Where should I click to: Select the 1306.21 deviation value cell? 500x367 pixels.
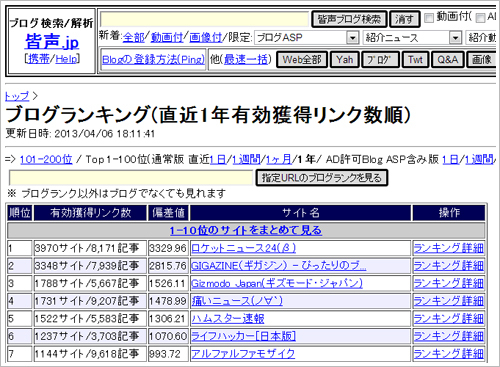coord(168,319)
